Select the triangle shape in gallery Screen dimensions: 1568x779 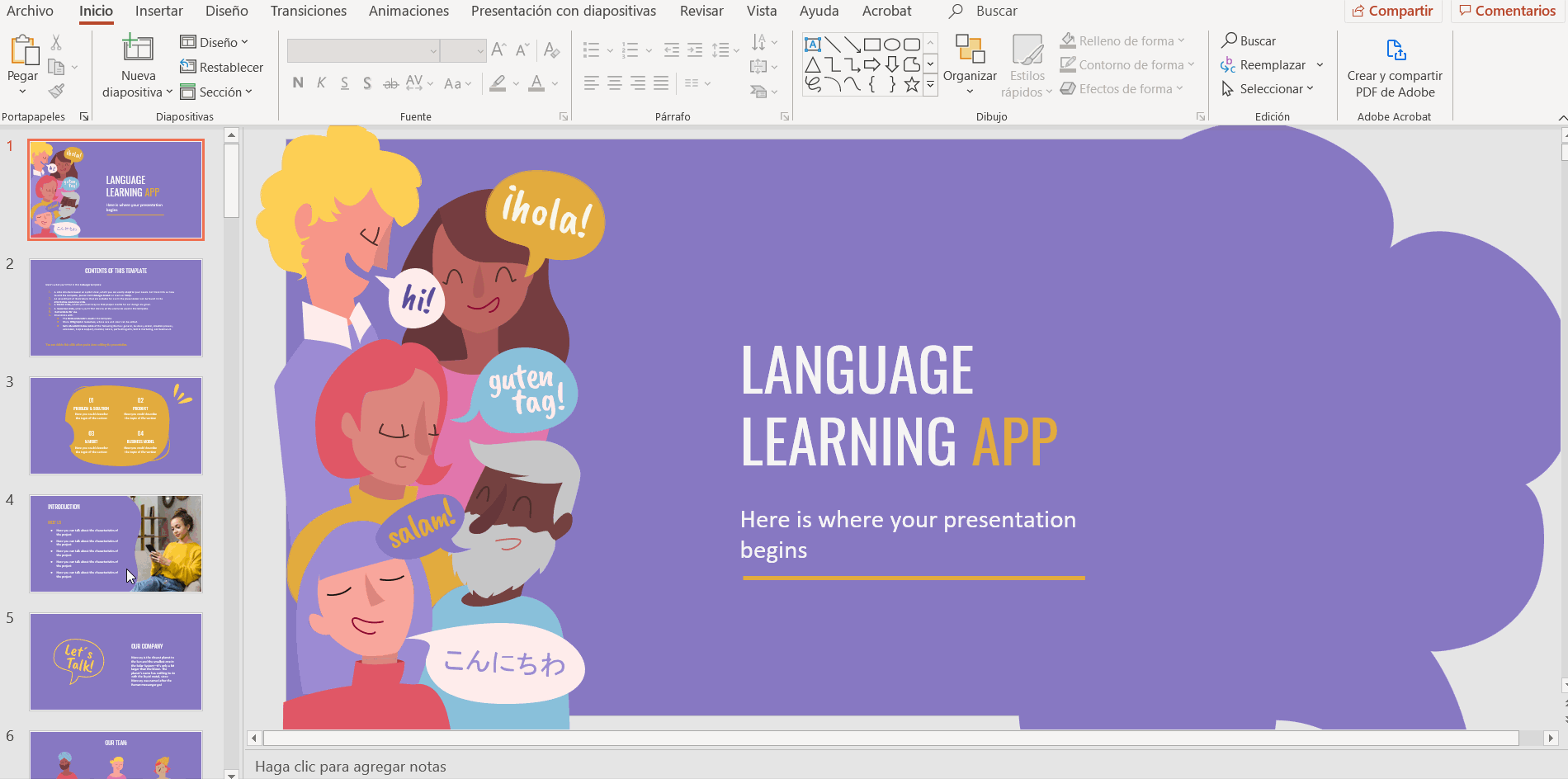[x=813, y=64]
